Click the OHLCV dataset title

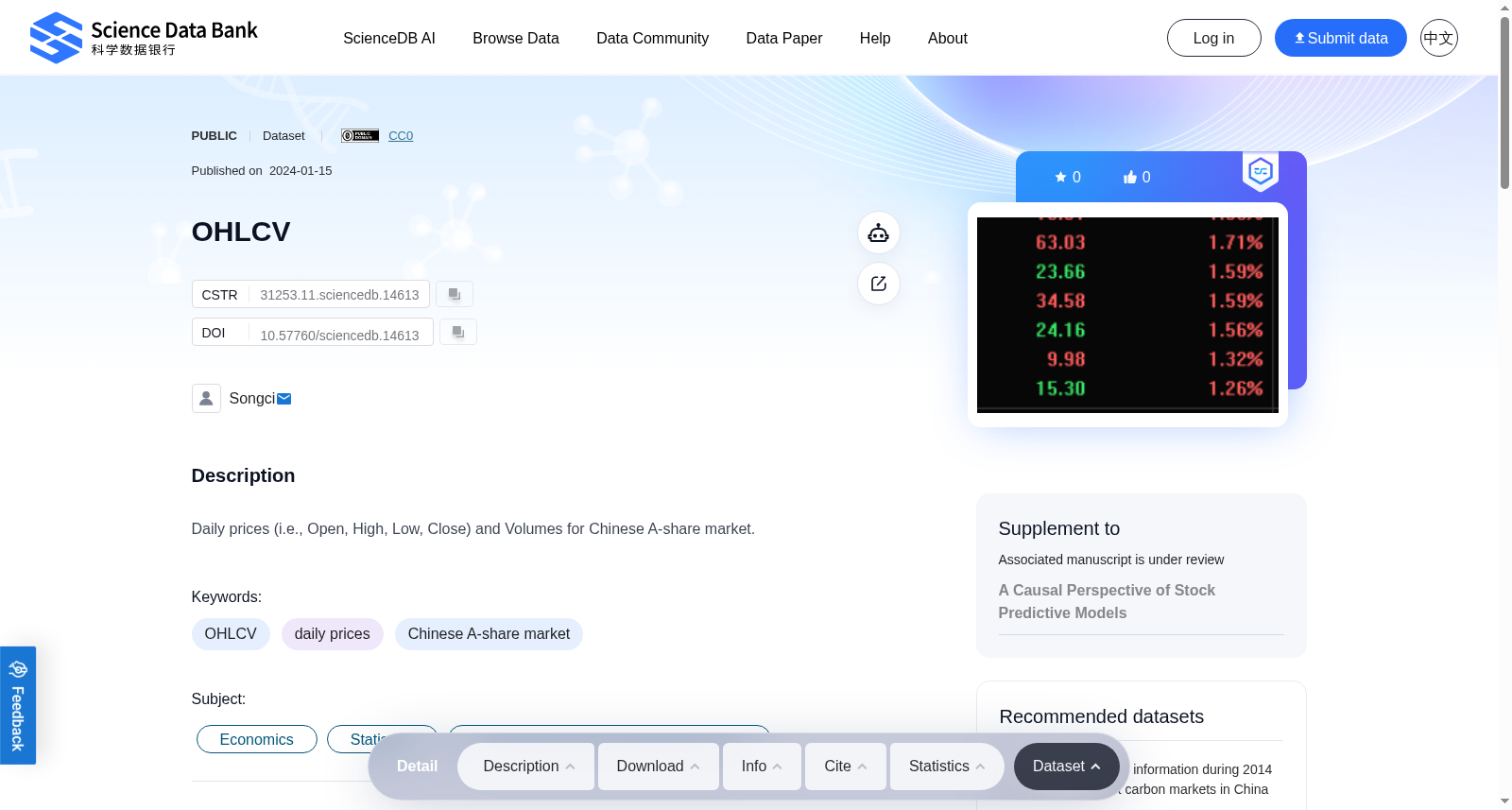241,232
